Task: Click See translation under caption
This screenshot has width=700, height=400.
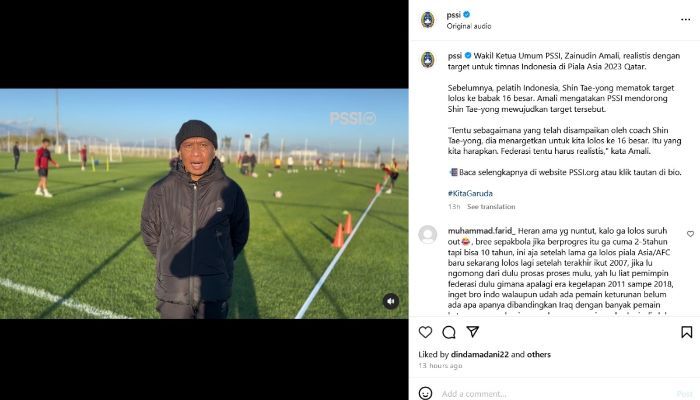Action: pos(491,207)
